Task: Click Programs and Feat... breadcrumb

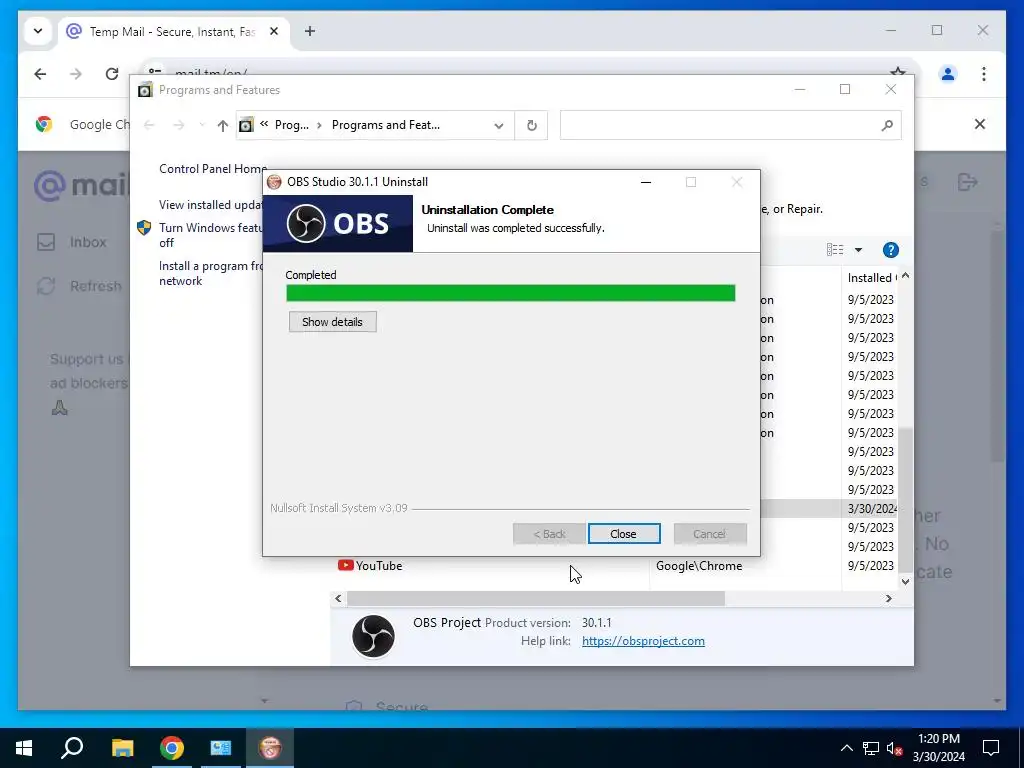Action: 385,125
